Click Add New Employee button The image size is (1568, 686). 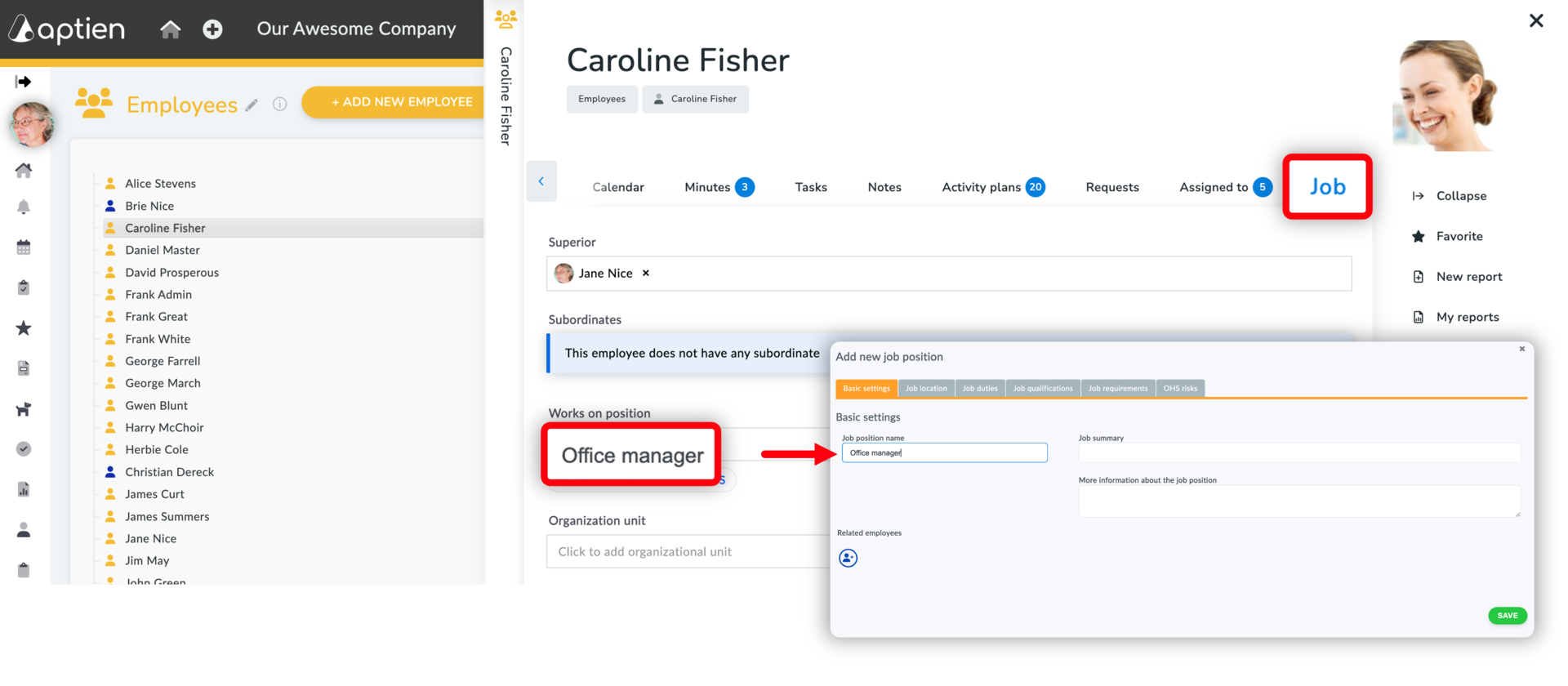(x=394, y=102)
